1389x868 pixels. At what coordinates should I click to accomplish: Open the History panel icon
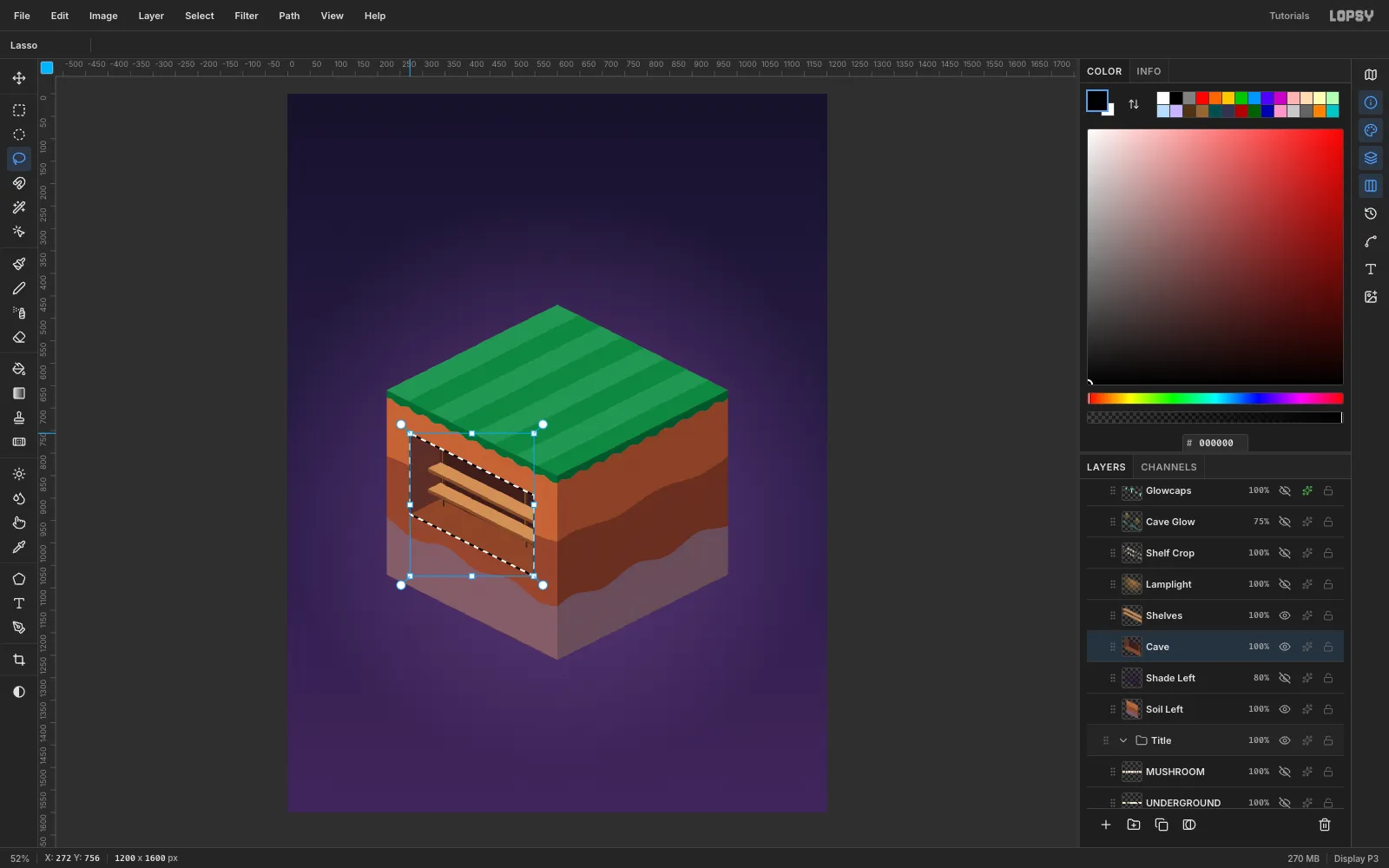point(1371,214)
